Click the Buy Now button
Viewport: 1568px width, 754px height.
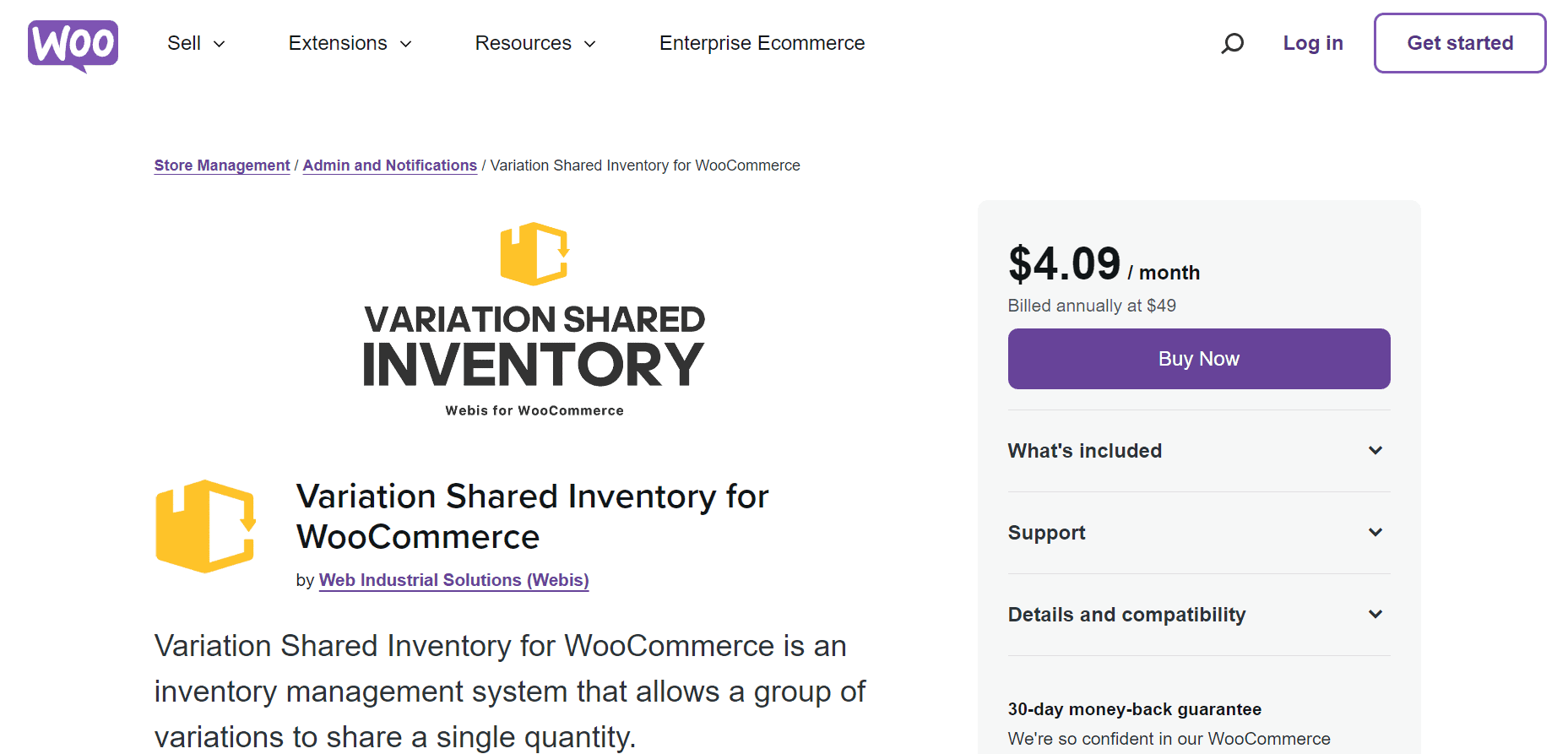(x=1198, y=359)
